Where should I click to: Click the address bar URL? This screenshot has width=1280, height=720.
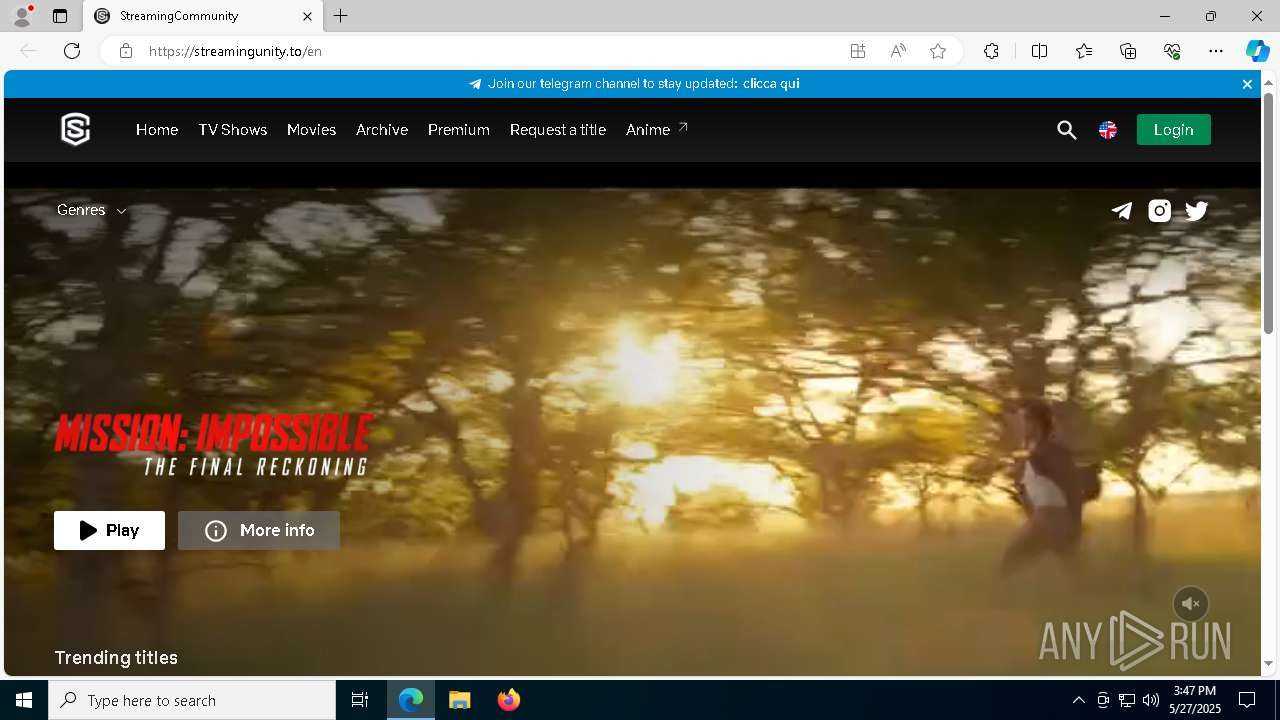click(235, 51)
